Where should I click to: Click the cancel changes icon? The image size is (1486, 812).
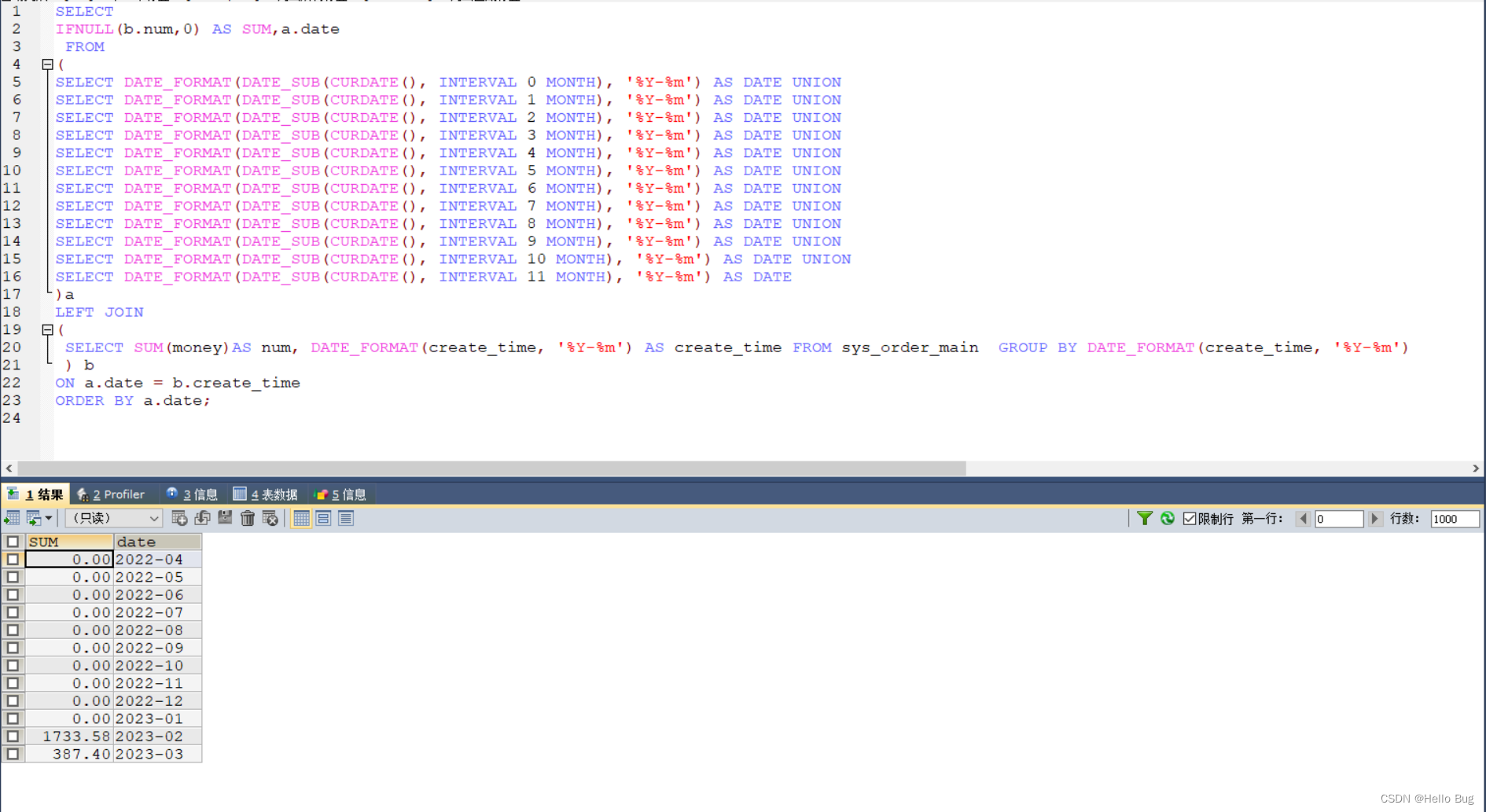(x=270, y=518)
